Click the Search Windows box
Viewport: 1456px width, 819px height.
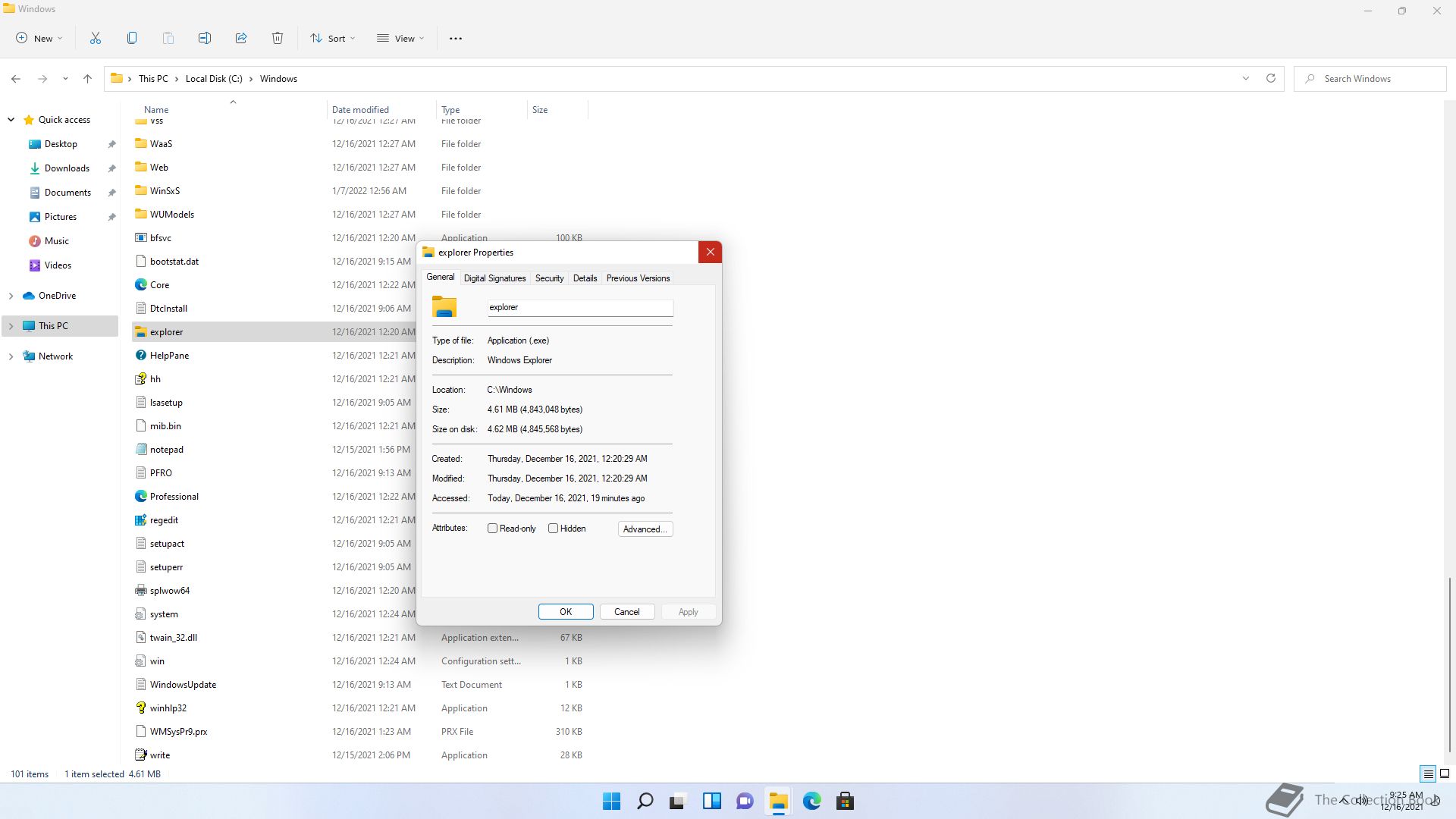1370,79
